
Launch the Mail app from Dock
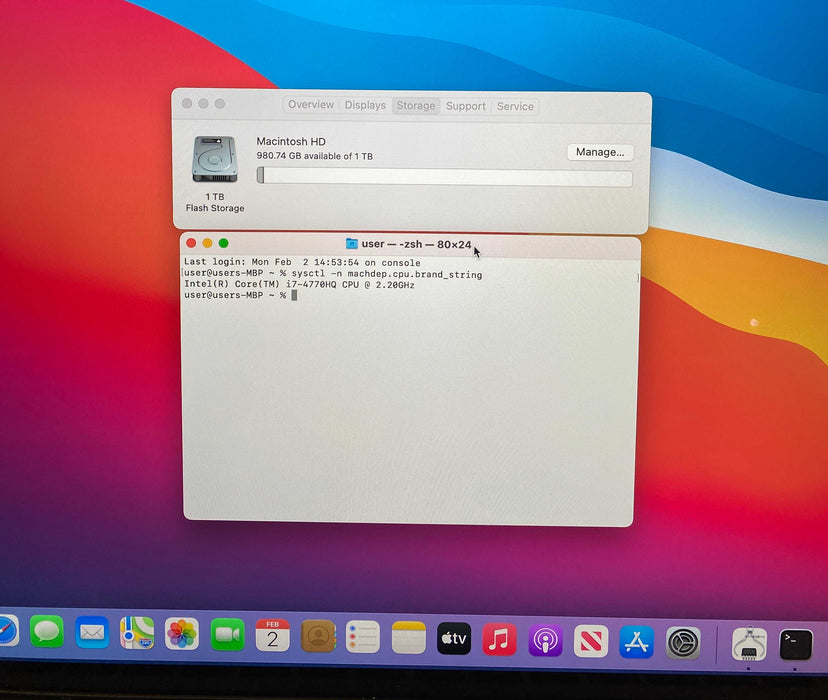tap(92, 632)
